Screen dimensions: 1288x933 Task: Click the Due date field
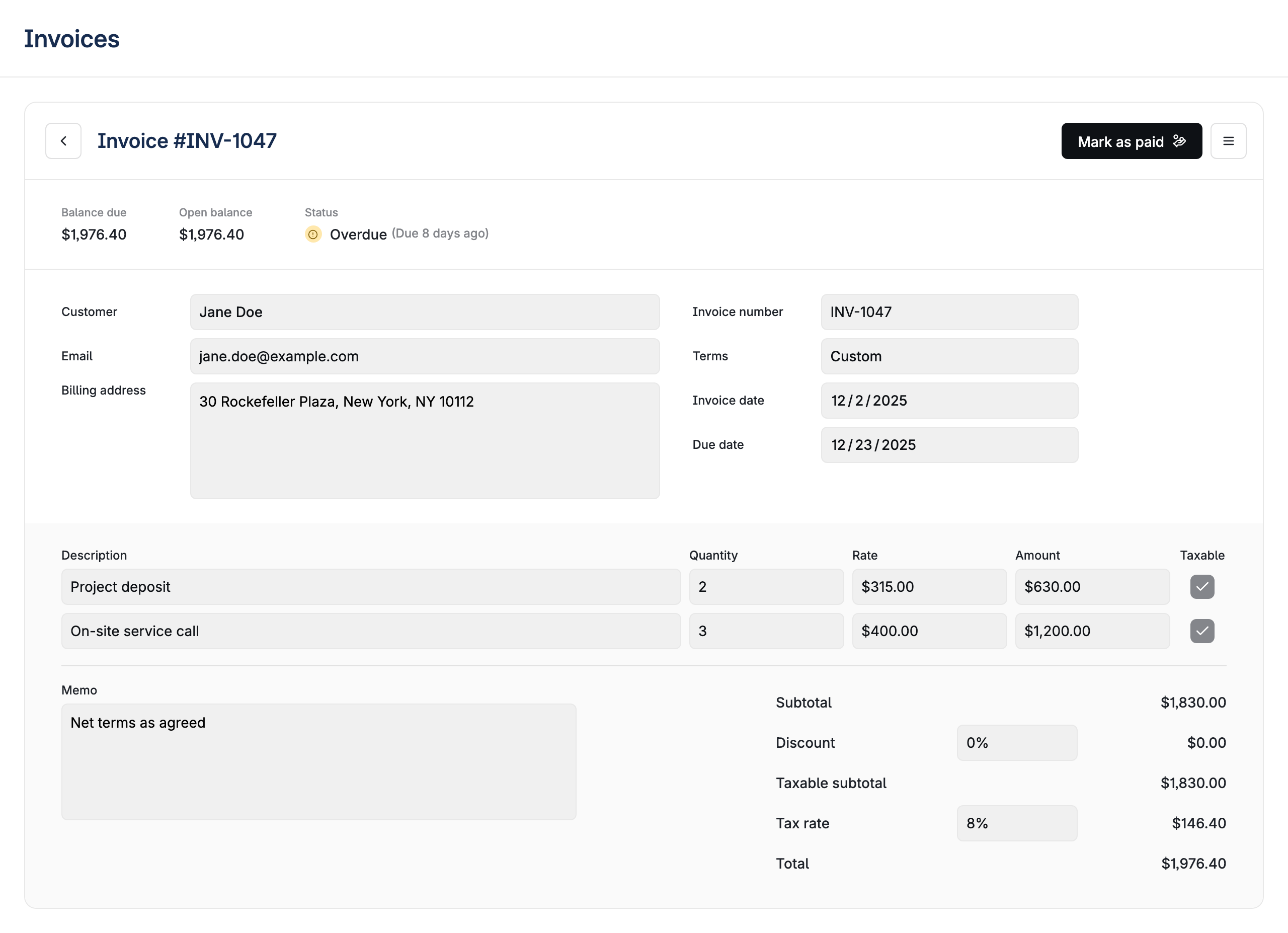[x=949, y=445]
